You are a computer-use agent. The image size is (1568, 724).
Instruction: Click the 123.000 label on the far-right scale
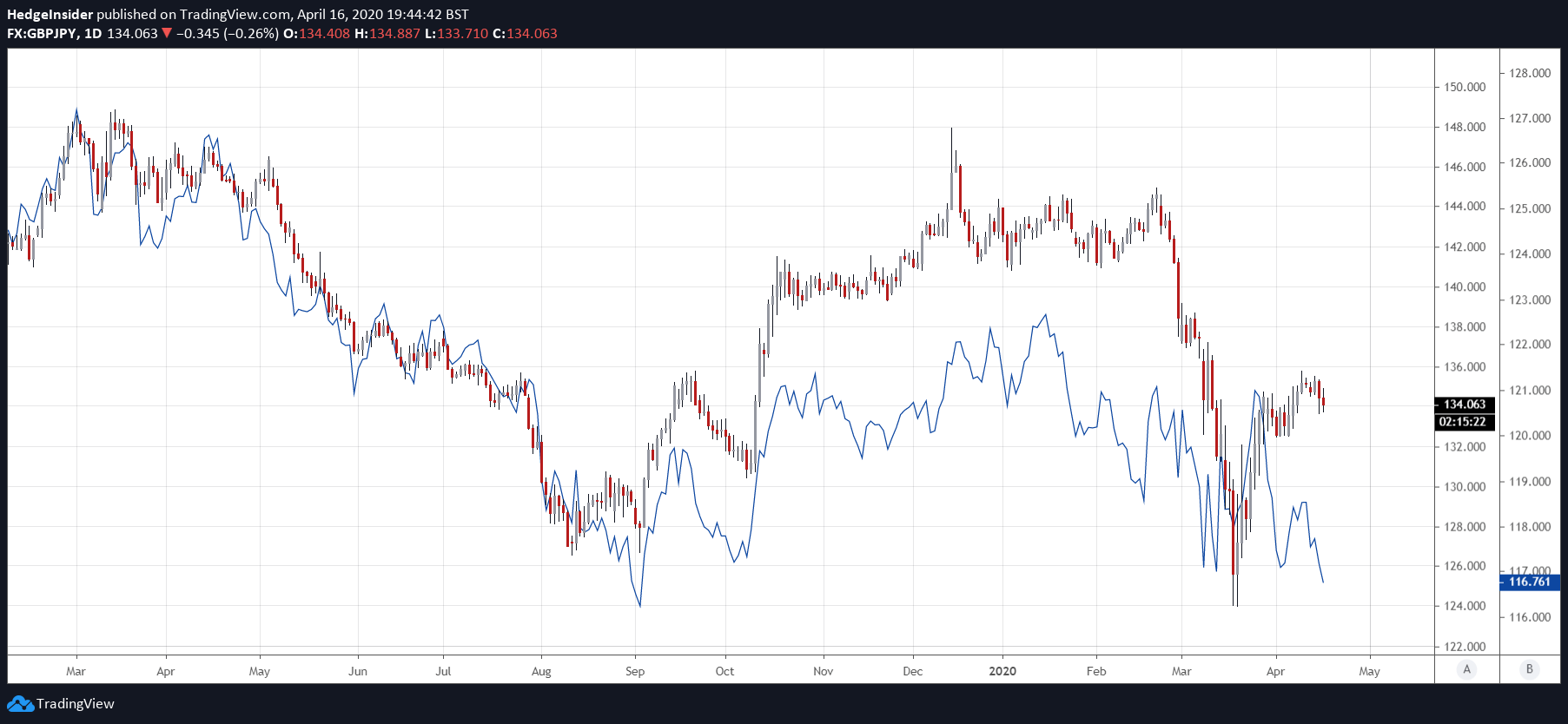coord(1530,299)
